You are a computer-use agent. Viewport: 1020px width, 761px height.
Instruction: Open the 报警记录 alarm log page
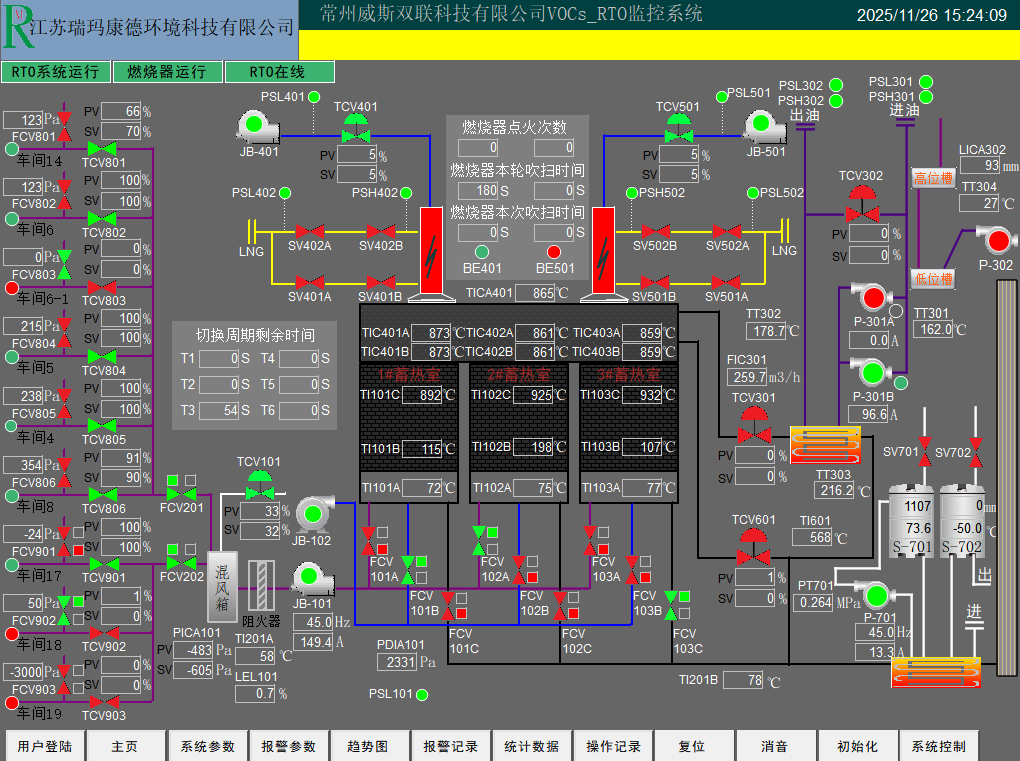(450, 746)
